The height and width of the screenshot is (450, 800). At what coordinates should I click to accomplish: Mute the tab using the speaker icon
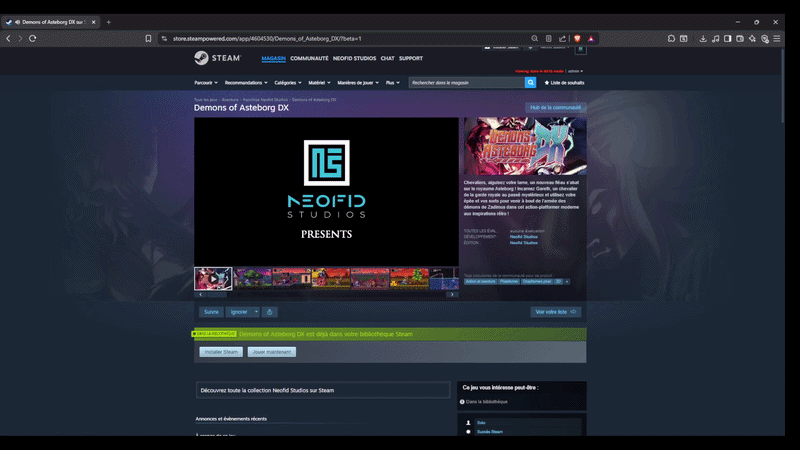pos(18,22)
